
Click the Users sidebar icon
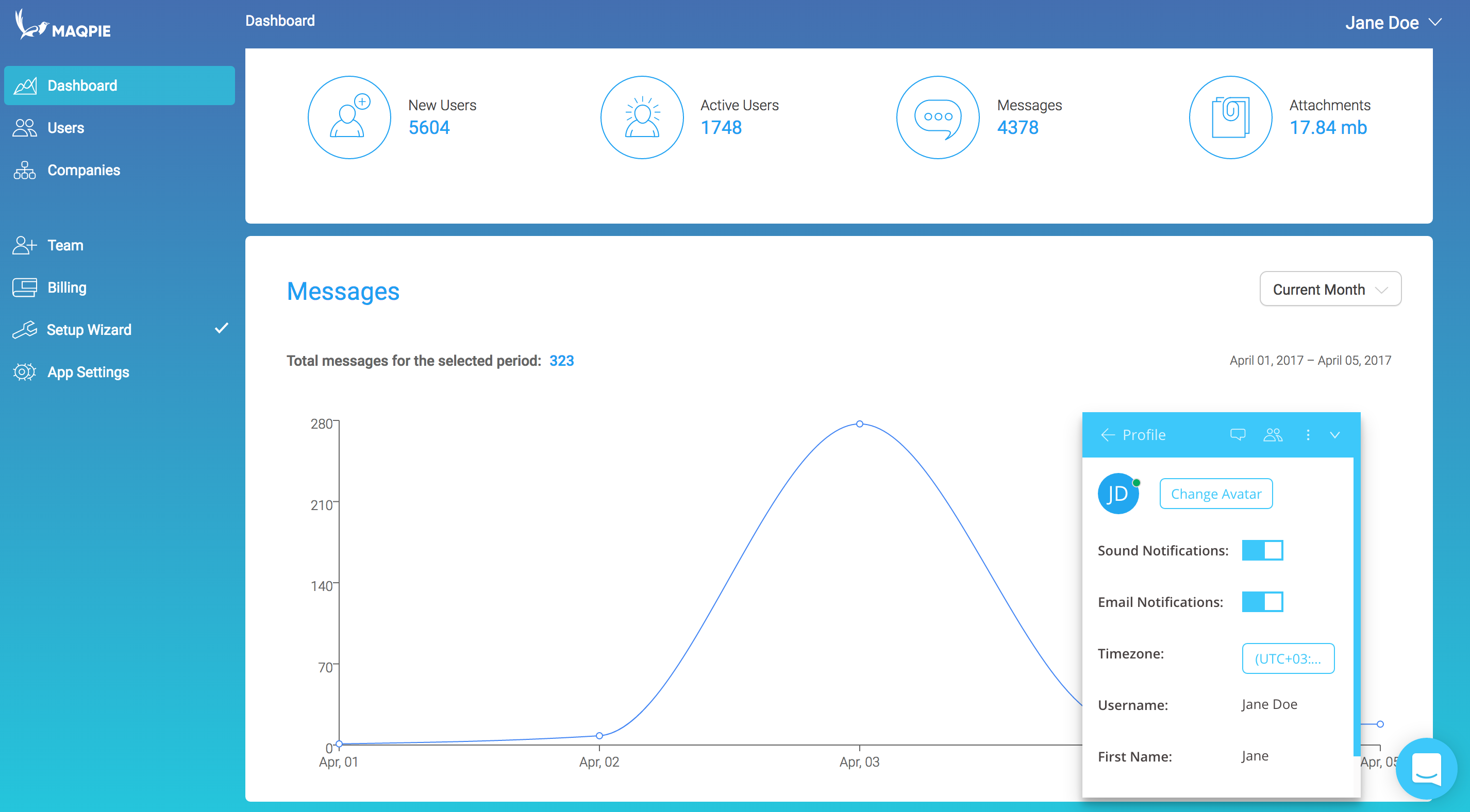coord(25,127)
